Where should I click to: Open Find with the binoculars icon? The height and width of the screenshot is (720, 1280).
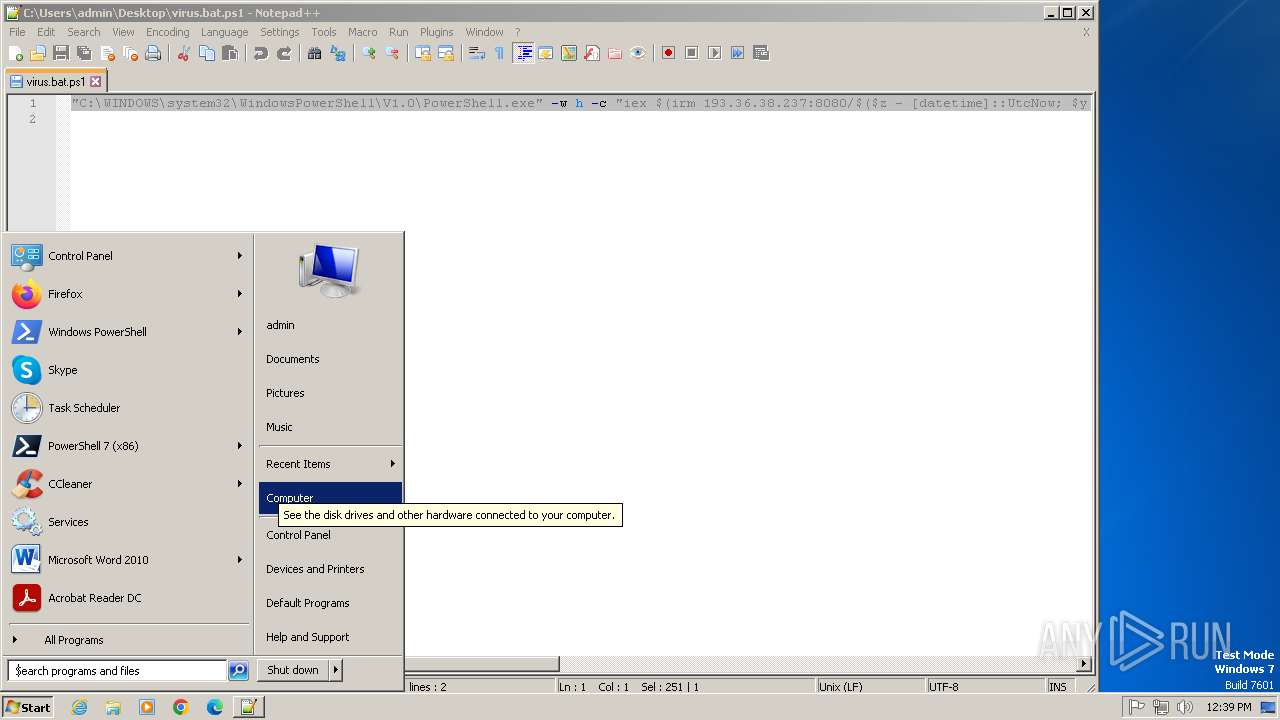click(314, 53)
